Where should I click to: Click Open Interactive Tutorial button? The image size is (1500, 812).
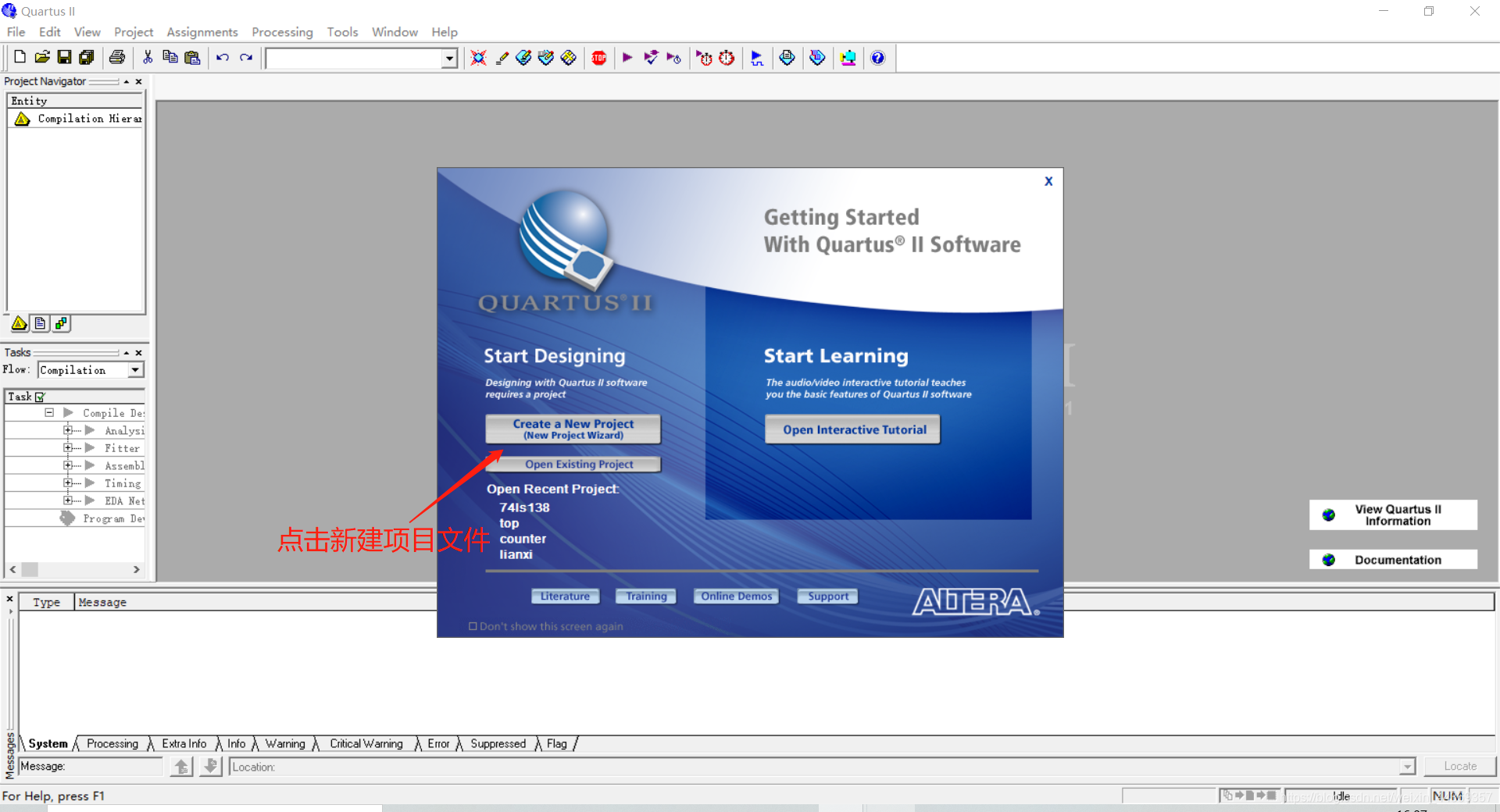[x=852, y=429]
